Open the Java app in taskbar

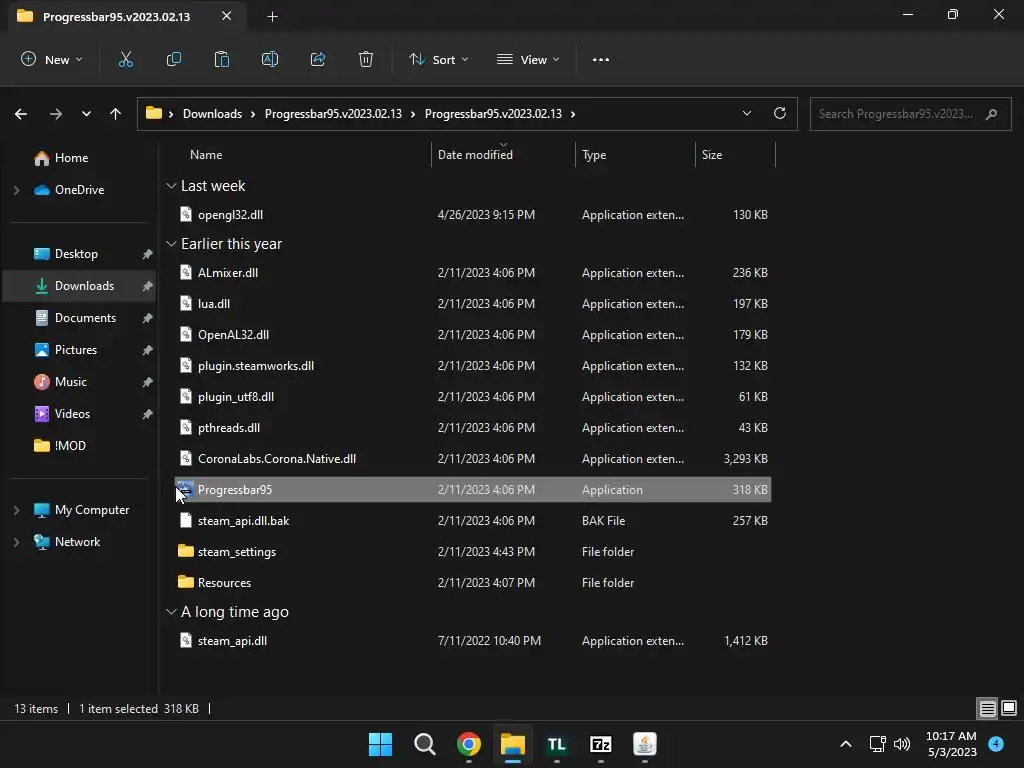tap(645, 744)
